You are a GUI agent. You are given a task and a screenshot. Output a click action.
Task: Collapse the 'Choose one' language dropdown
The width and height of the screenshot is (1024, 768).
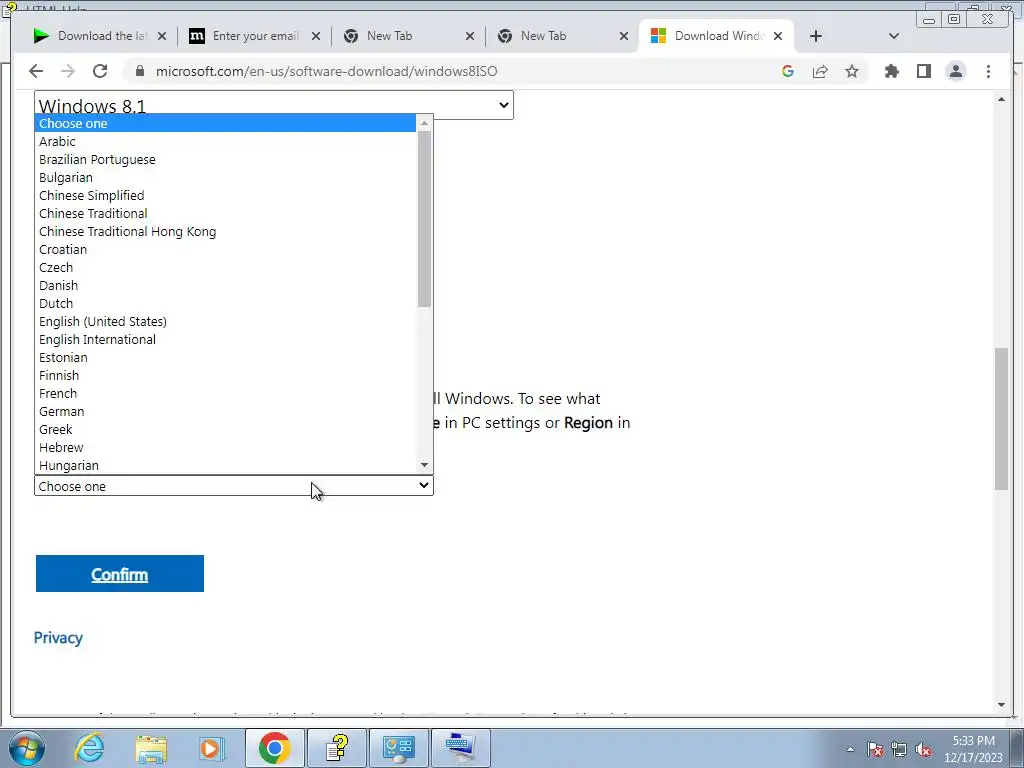pyautogui.click(x=234, y=486)
